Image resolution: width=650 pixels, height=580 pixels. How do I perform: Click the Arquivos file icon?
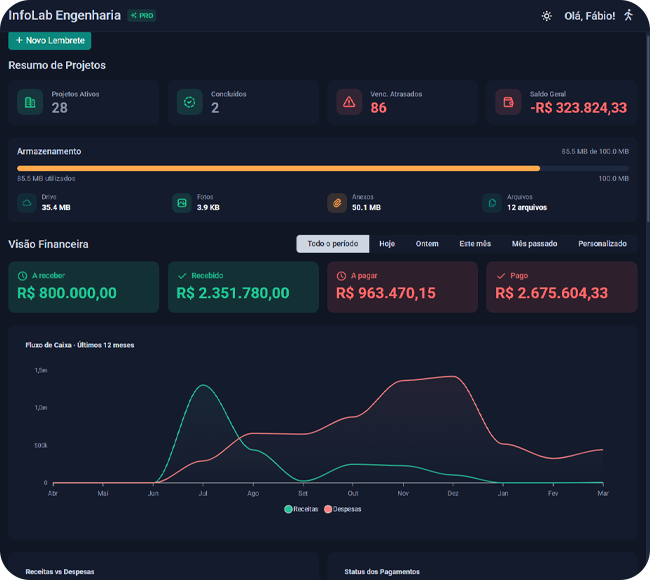pos(492,203)
